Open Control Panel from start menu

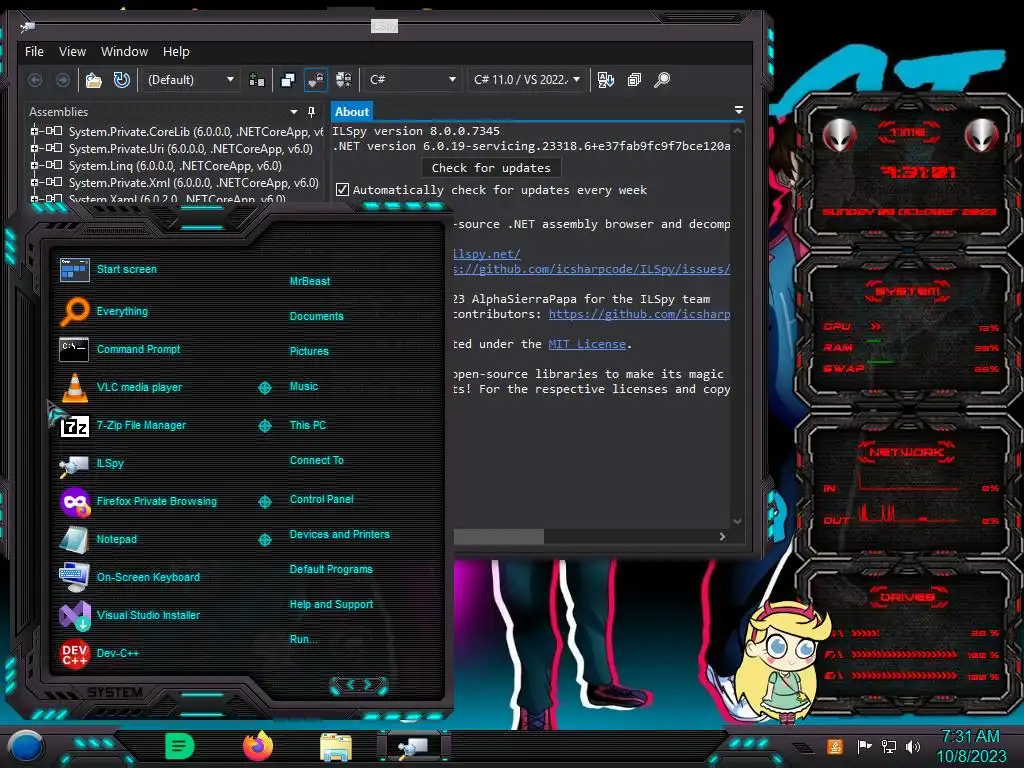(322, 499)
